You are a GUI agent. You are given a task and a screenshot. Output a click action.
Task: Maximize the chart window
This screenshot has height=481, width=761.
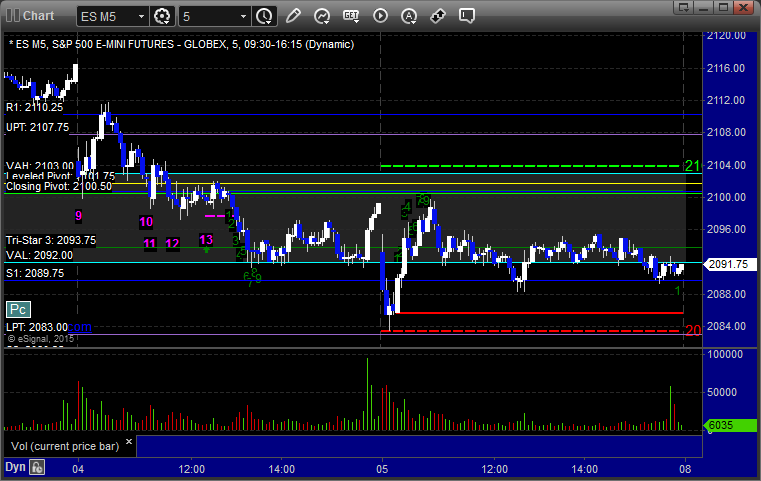point(724,7)
